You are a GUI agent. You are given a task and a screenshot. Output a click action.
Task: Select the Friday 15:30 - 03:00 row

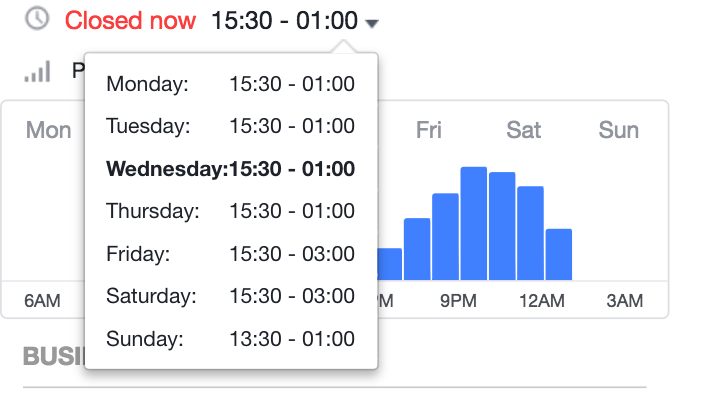click(x=230, y=254)
